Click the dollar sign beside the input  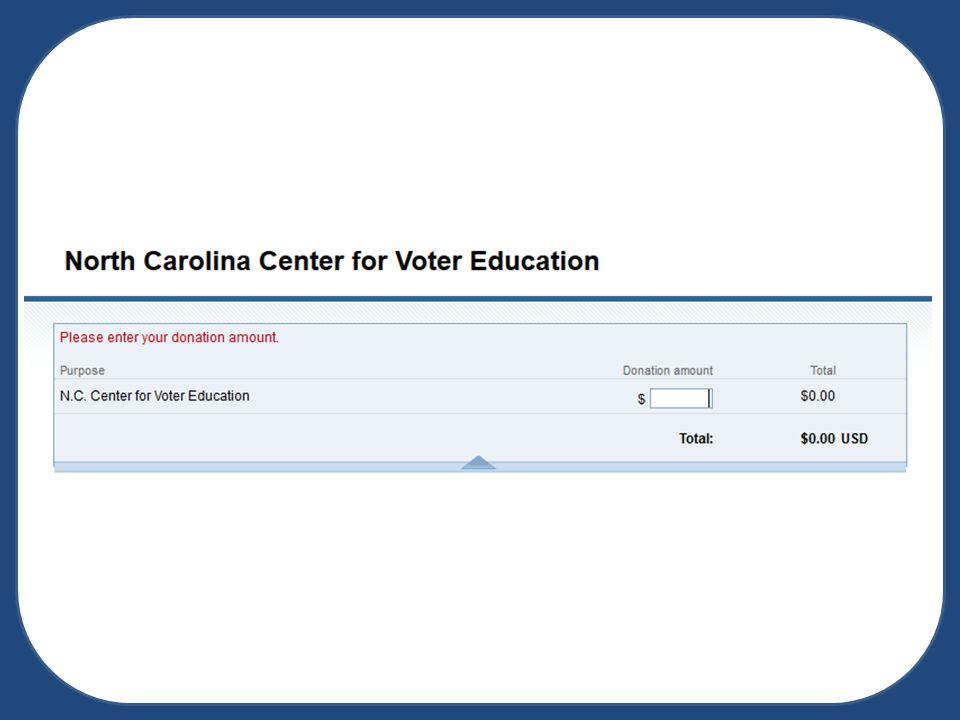[641, 399]
